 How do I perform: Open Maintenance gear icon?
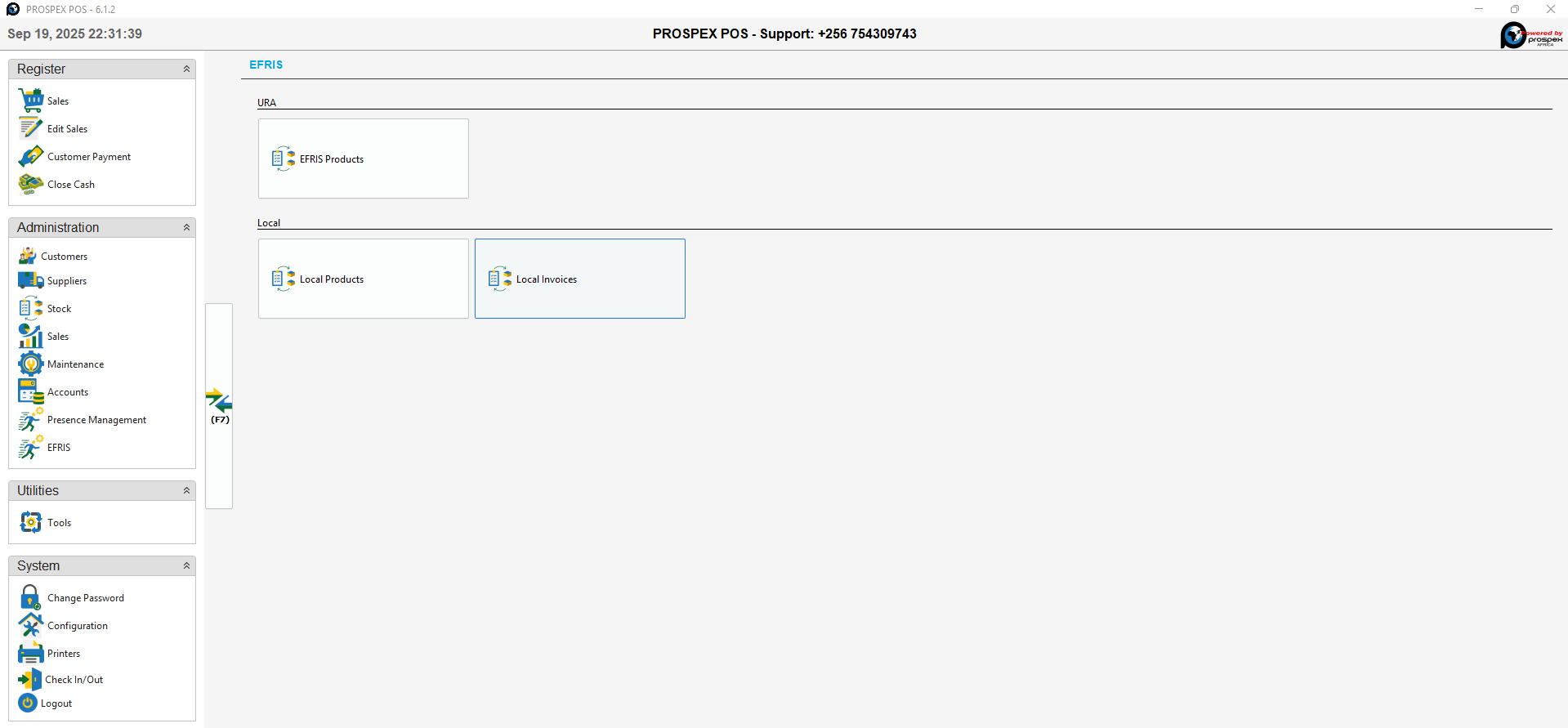pos(31,364)
